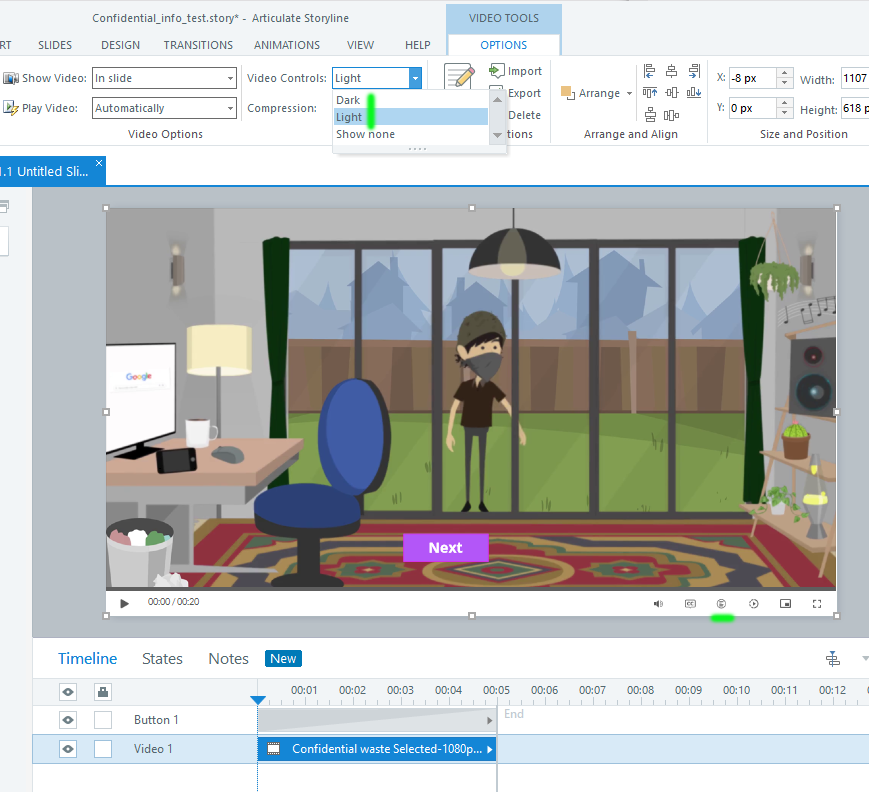869x792 pixels.
Task: Toggle visibility eye for Video 1 layer
Action: click(x=68, y=749)
